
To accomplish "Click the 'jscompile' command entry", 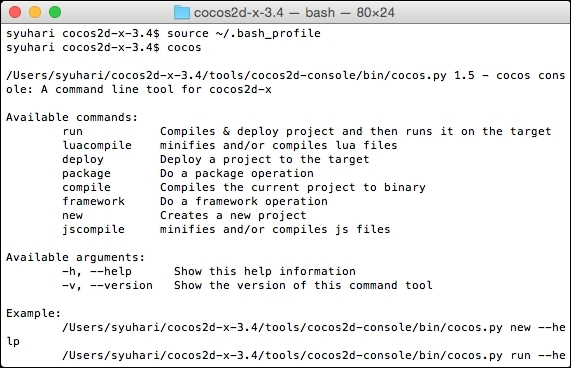I will 93,229.
